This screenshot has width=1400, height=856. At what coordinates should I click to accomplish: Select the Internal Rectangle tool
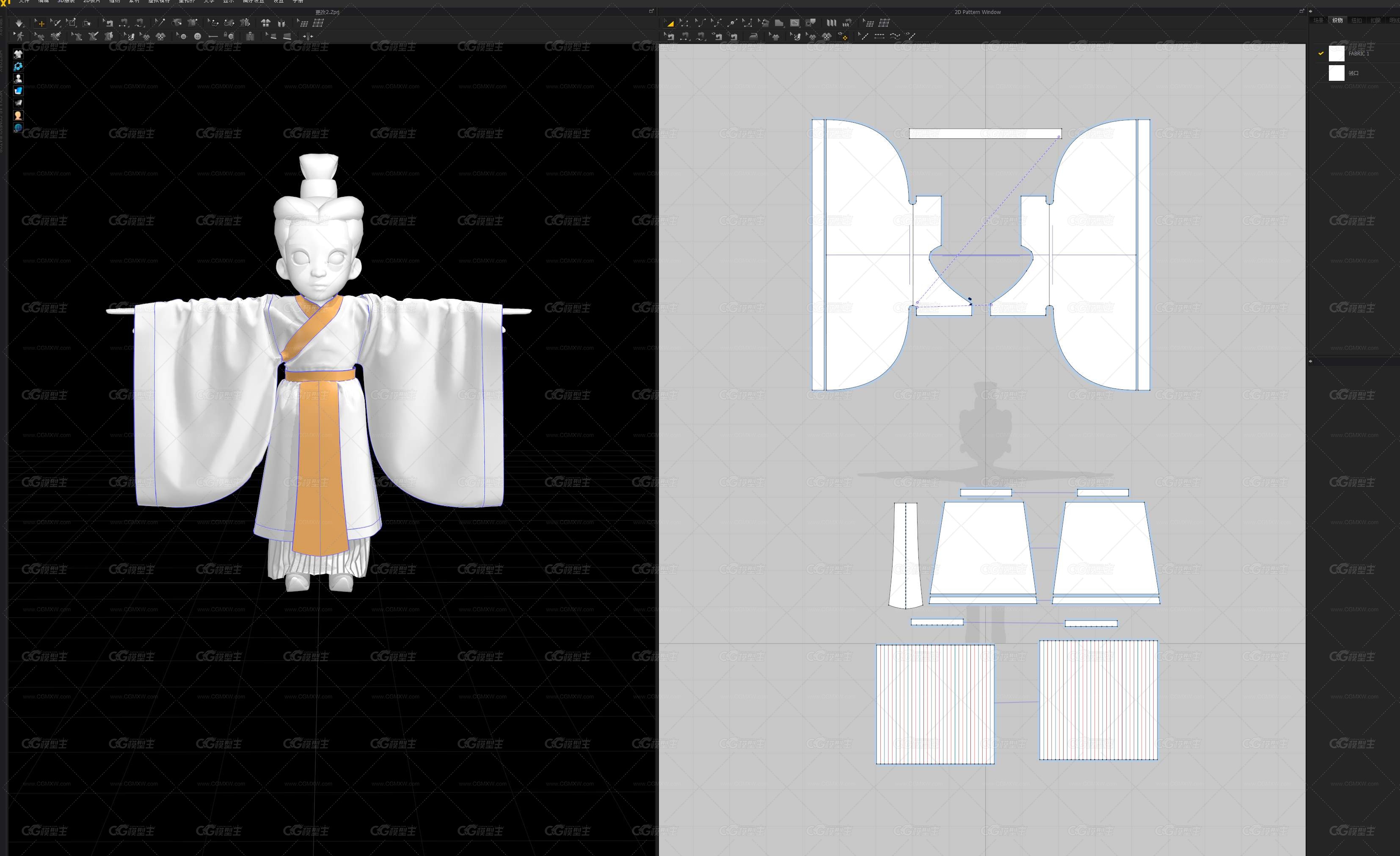coord(795,23)
